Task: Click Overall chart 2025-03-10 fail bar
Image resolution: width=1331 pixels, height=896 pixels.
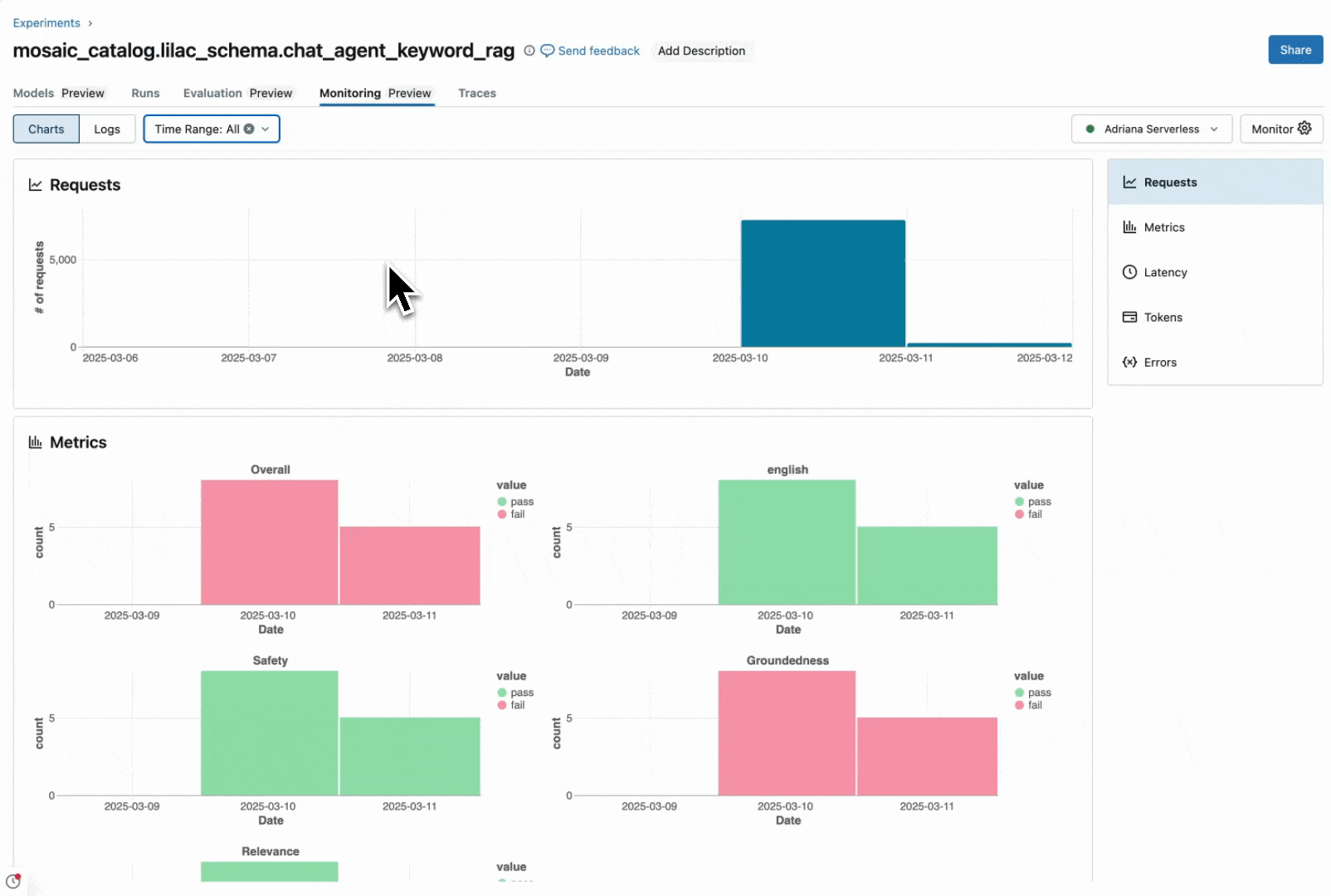Action: tap(270, 543)
